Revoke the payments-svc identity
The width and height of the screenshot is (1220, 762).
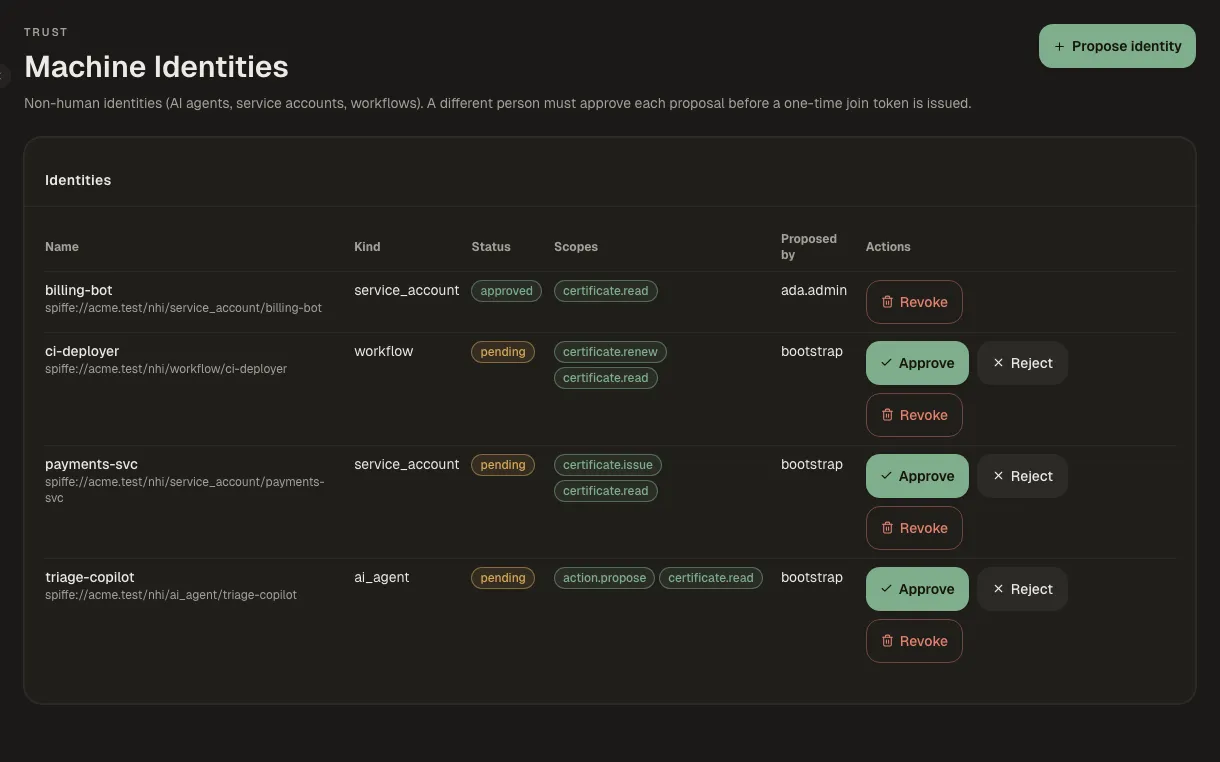914,528
